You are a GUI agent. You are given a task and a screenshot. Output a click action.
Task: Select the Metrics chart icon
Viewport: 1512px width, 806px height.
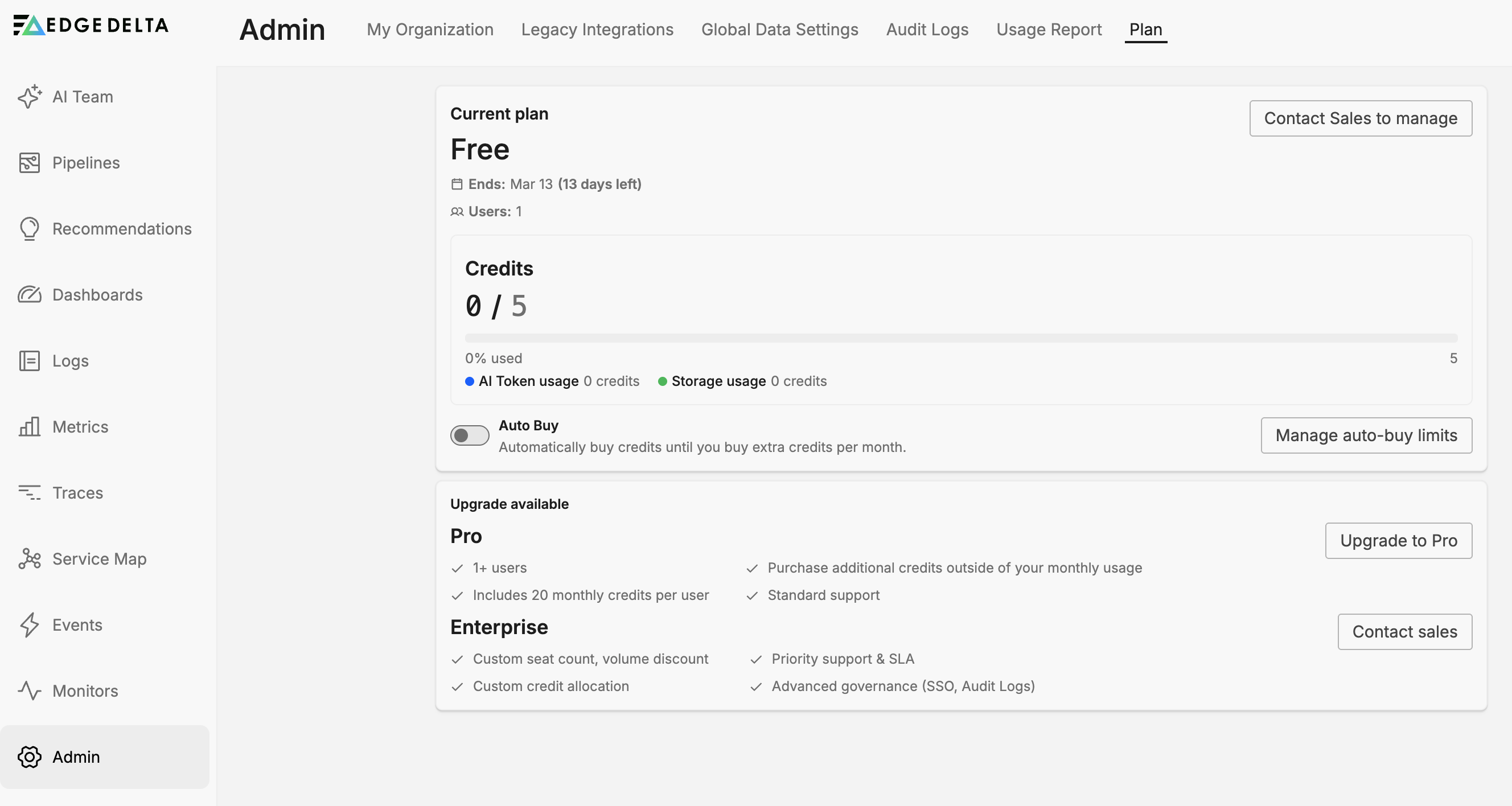30,427
